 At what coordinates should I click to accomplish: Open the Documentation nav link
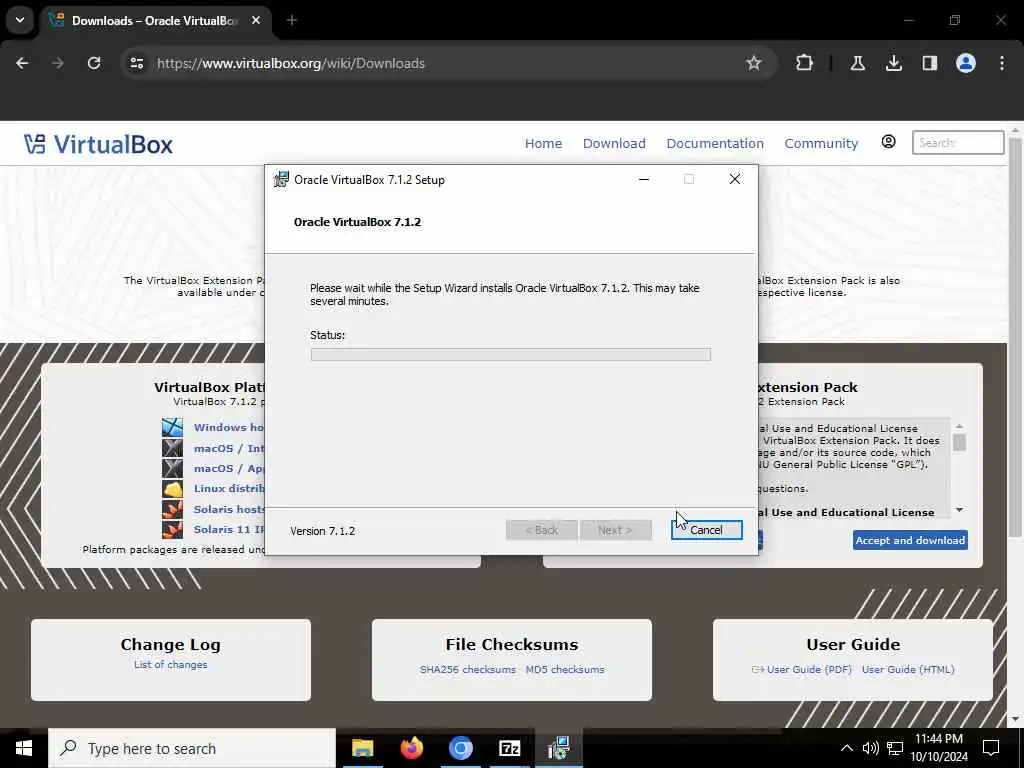[x=715, y=143]
